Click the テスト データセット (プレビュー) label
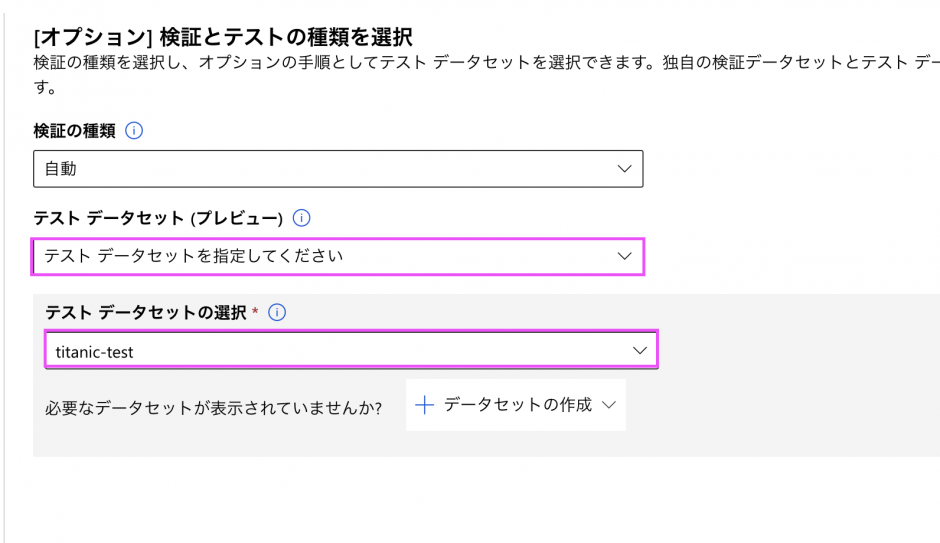Viewport: 940px width, 543px height. (158, 218)
